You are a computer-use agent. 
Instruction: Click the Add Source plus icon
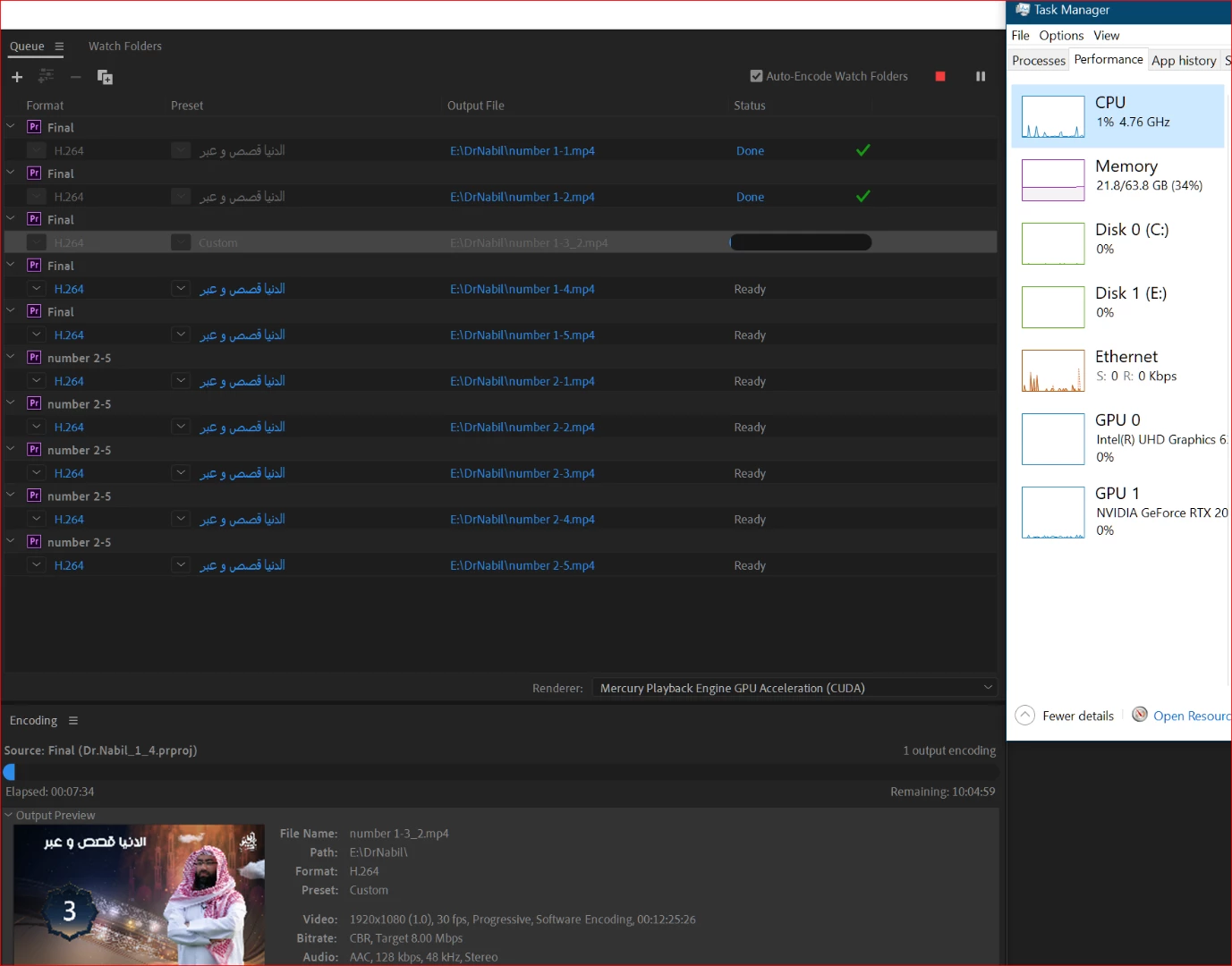(x=17, y=77)
